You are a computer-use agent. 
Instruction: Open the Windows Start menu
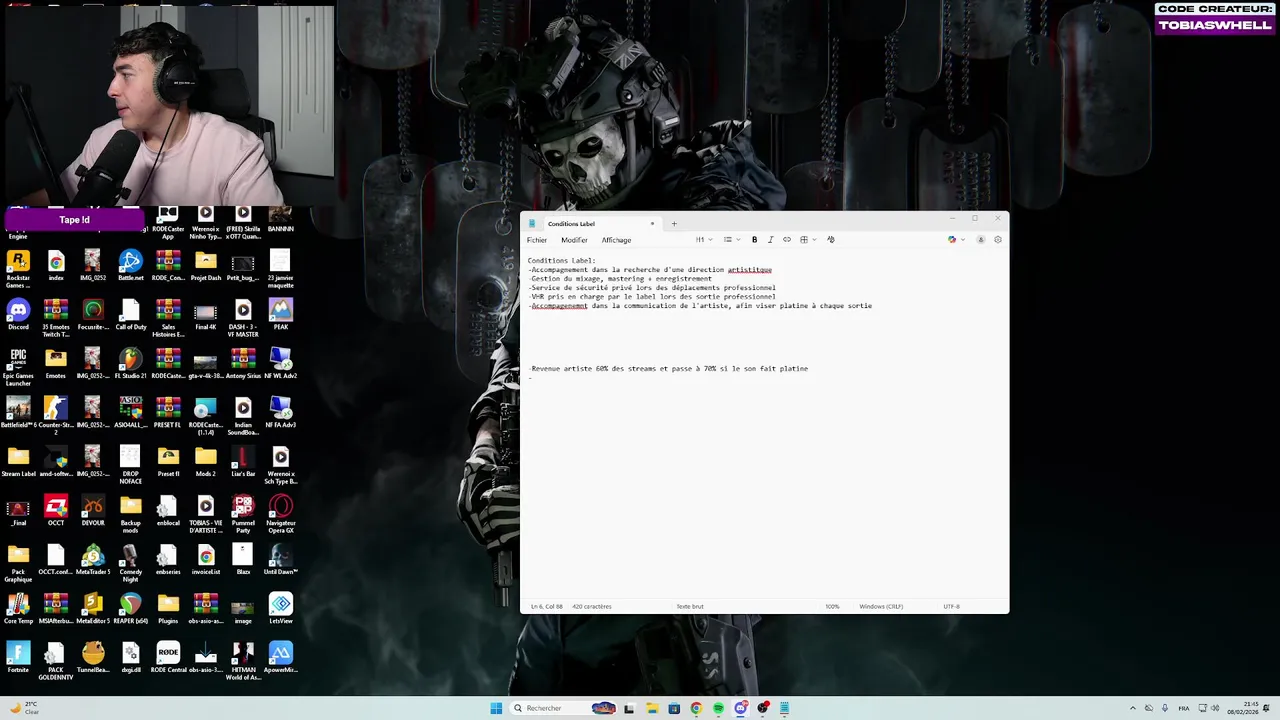(x=496, y=708)
